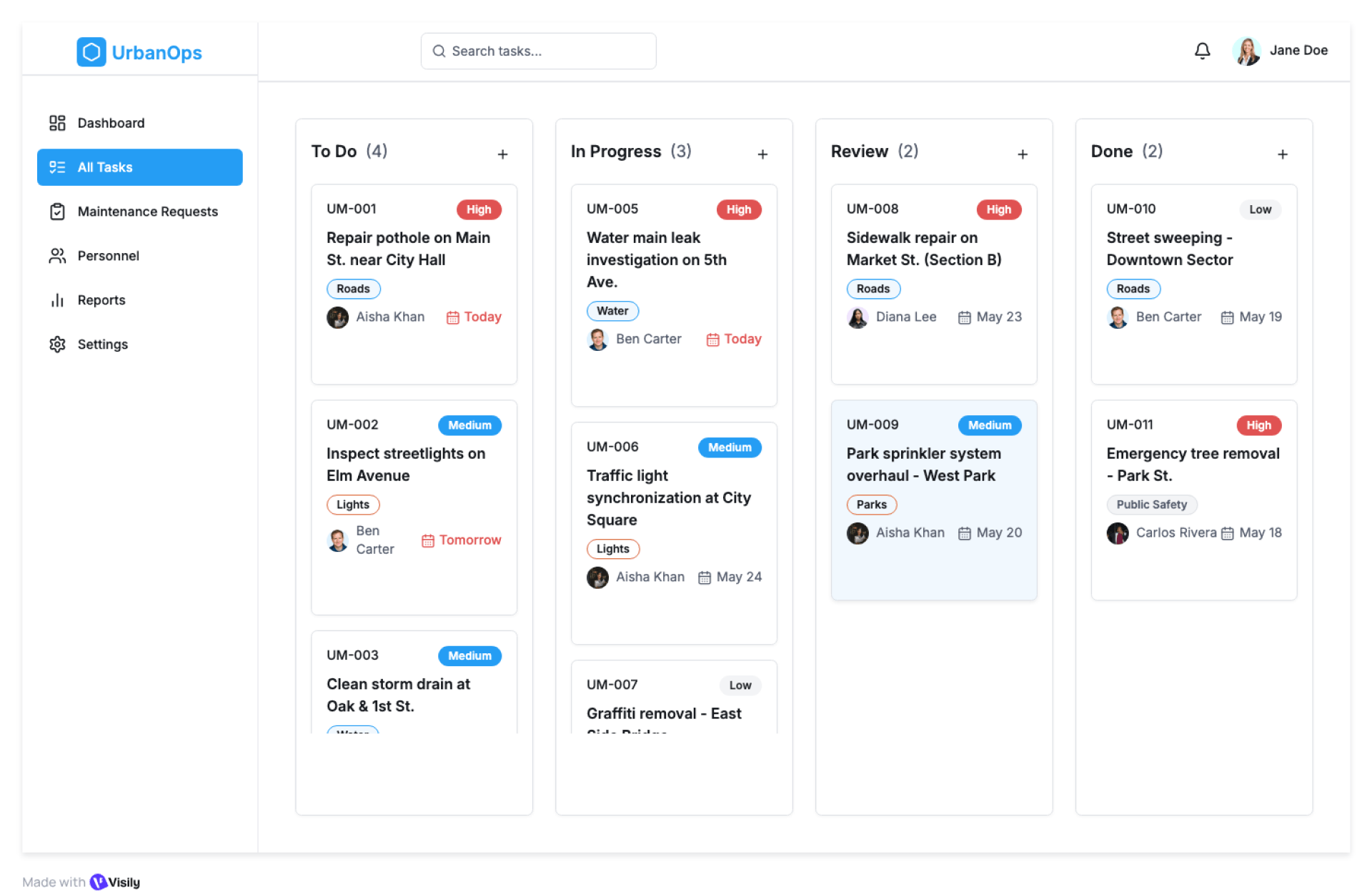Click Jane Doe's profile avatar
Image resolution: width=1372 pixels, height=892 pixels.
click(1246, 51)
